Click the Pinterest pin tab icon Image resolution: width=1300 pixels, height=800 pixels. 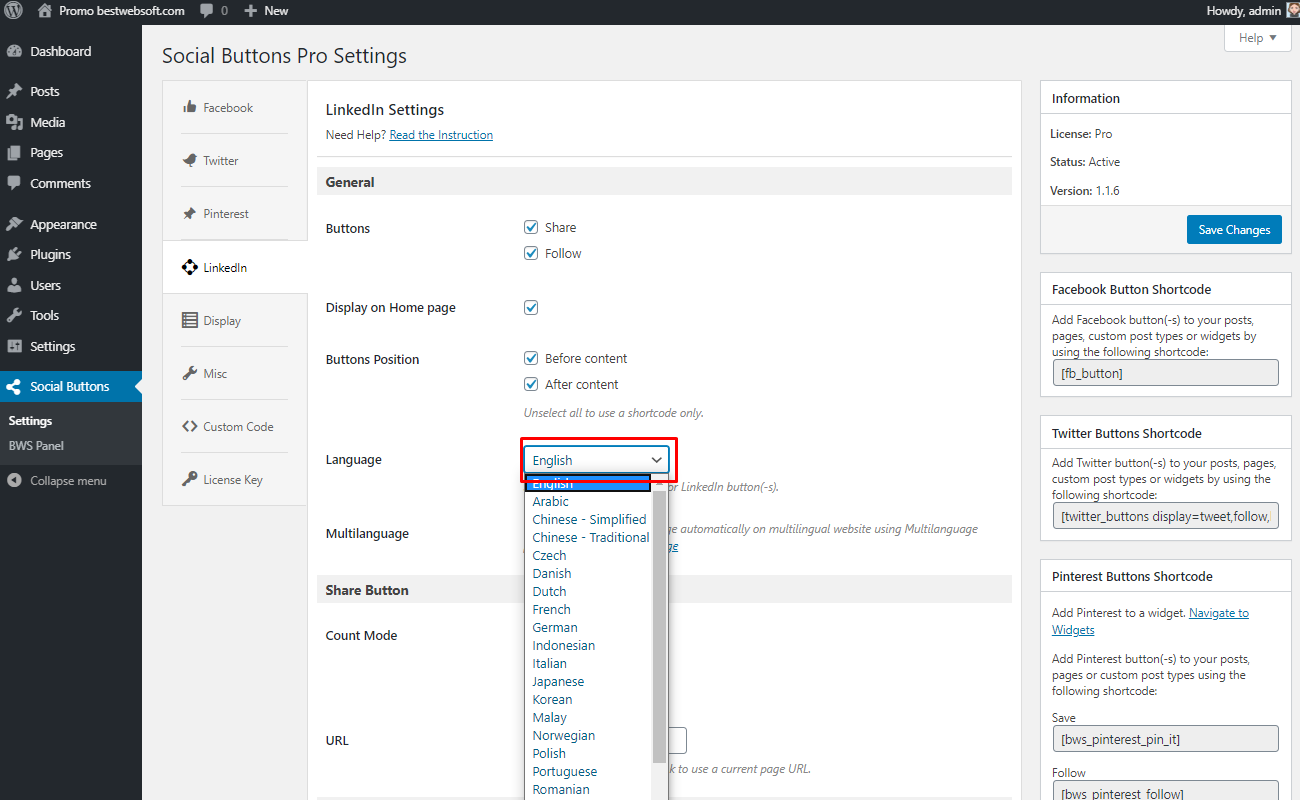click(189, 213)
